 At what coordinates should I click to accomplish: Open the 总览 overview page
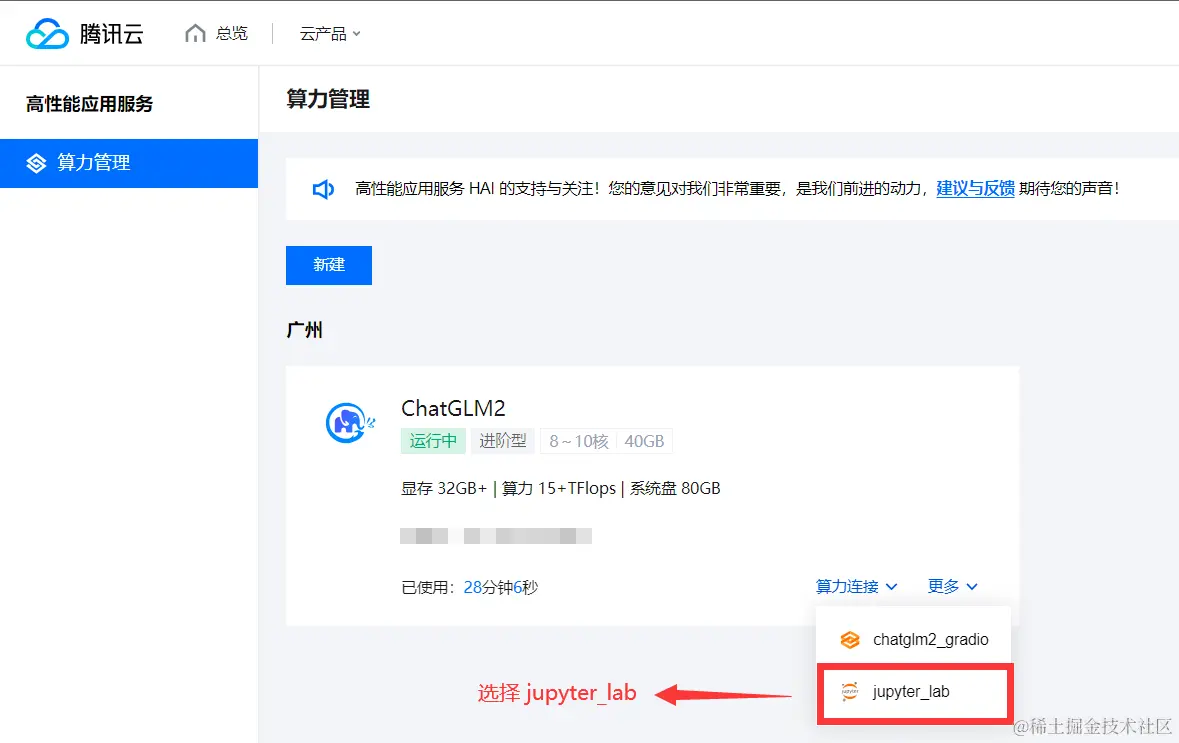tap(232, 33)
